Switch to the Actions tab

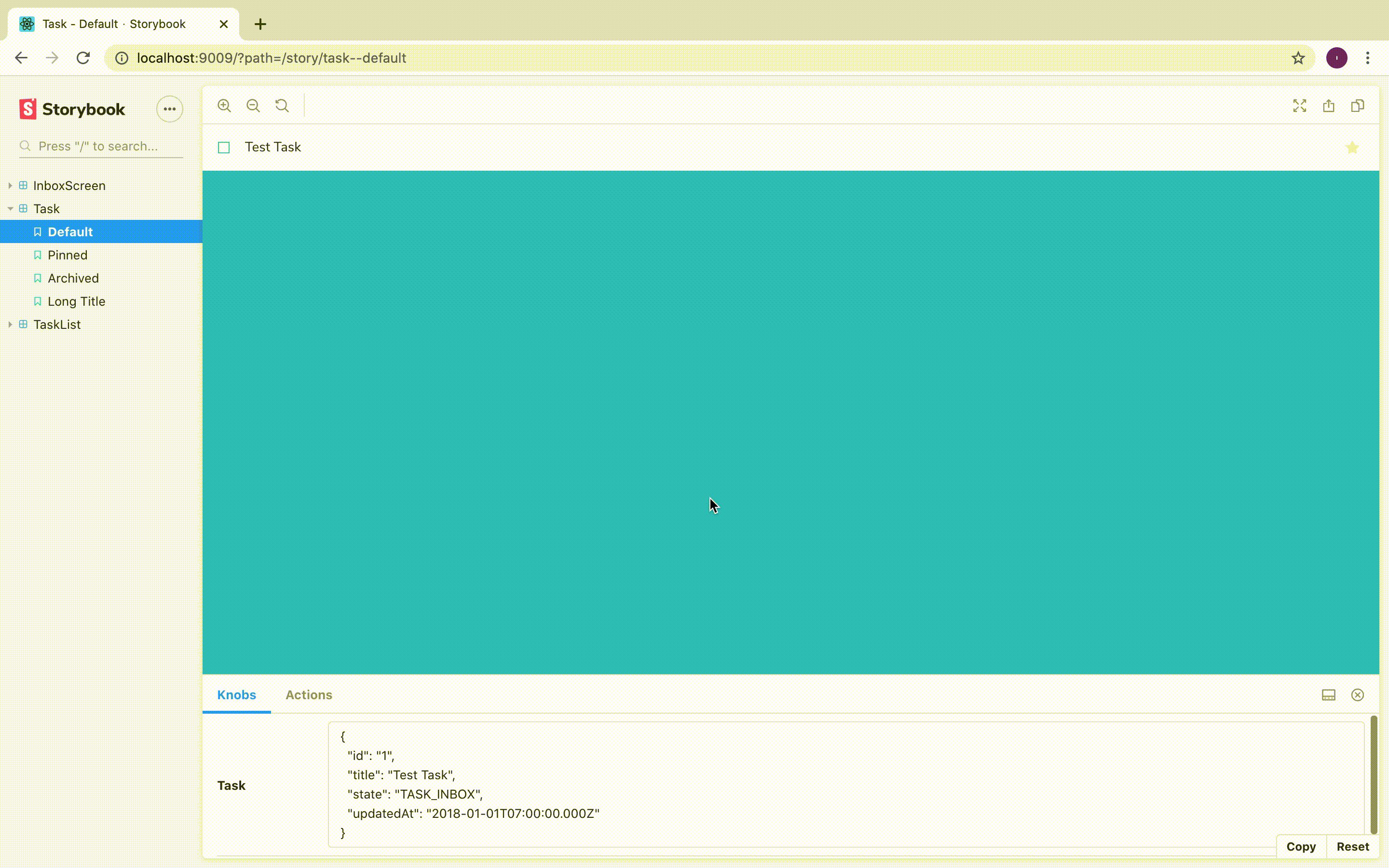pyautogui.click(x=309, y=694)
